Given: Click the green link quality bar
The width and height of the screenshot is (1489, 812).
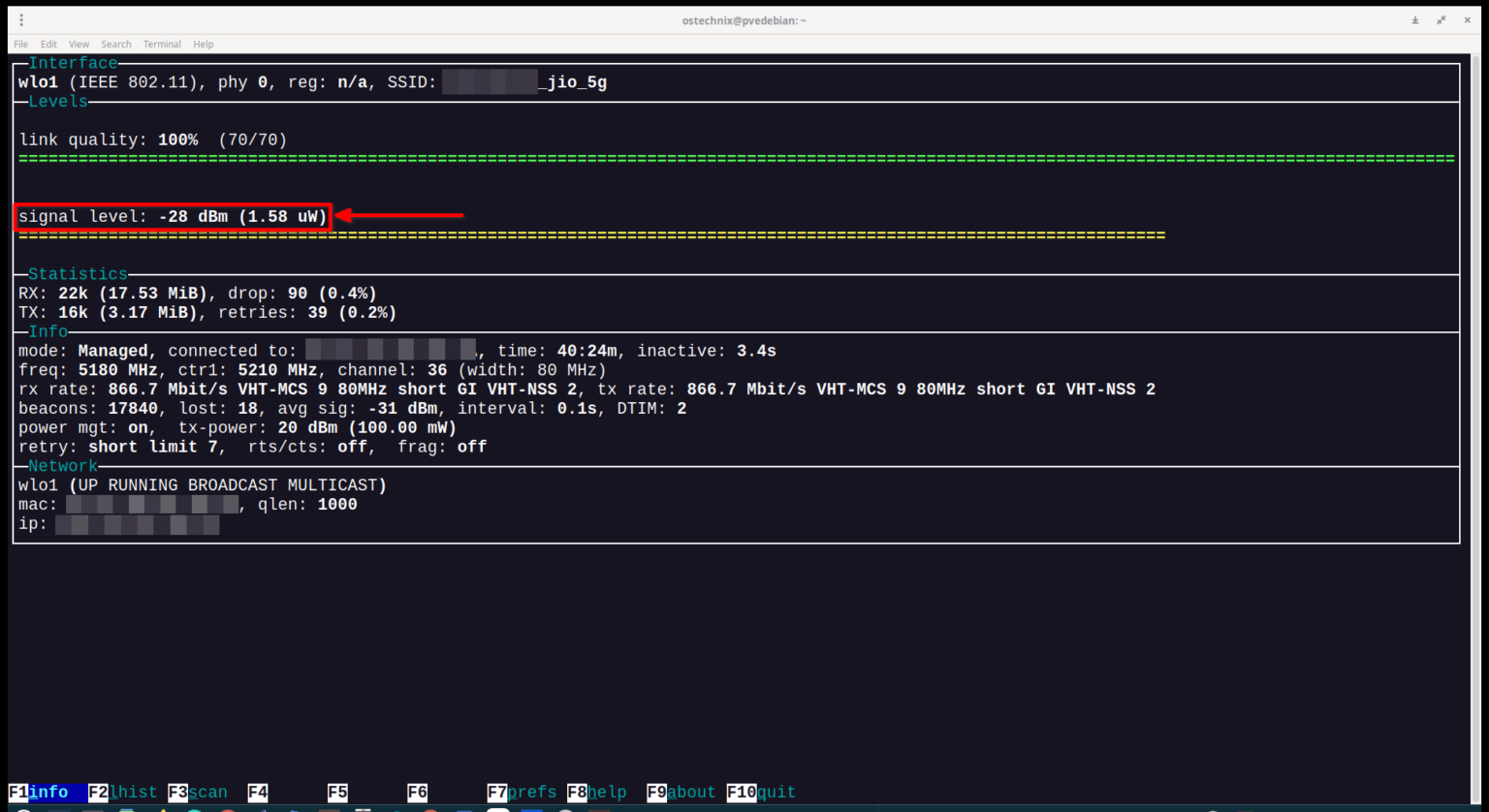Looking at the screenshot, I should tap(679, 156).
